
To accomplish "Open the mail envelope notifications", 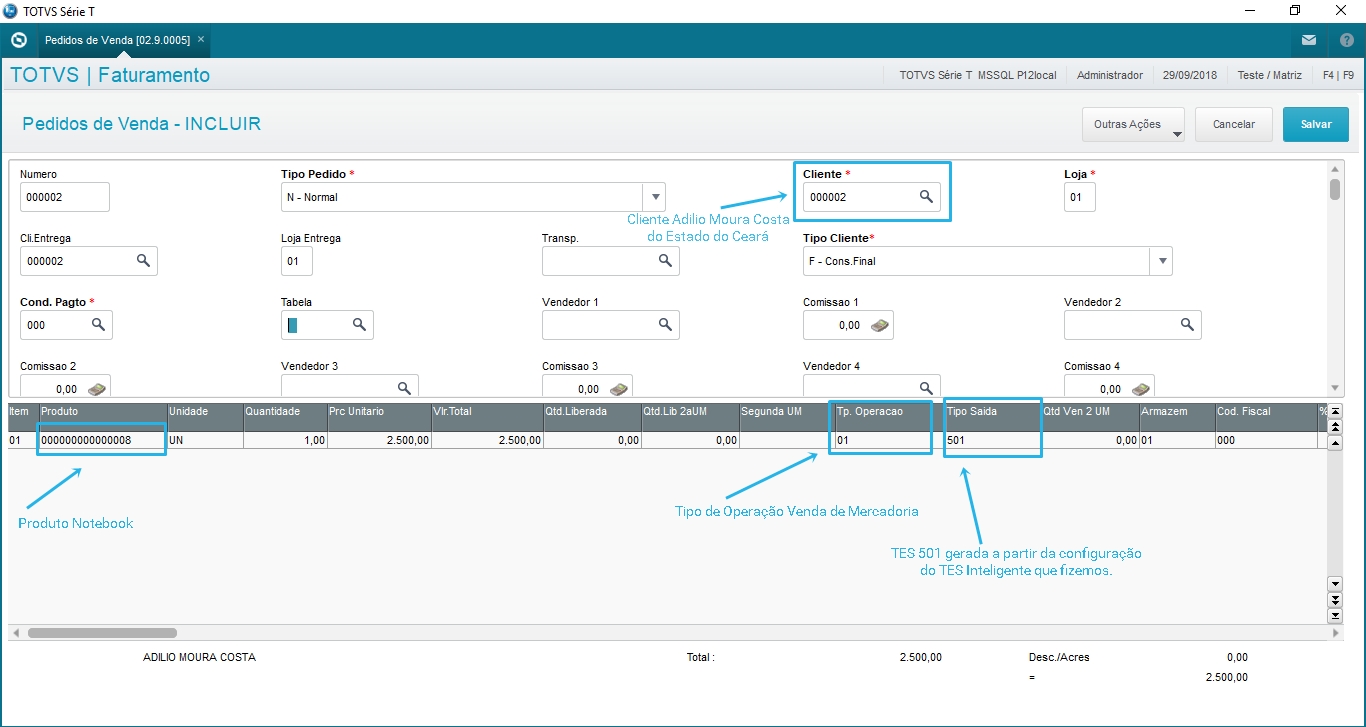I will tap(1309, 40).
